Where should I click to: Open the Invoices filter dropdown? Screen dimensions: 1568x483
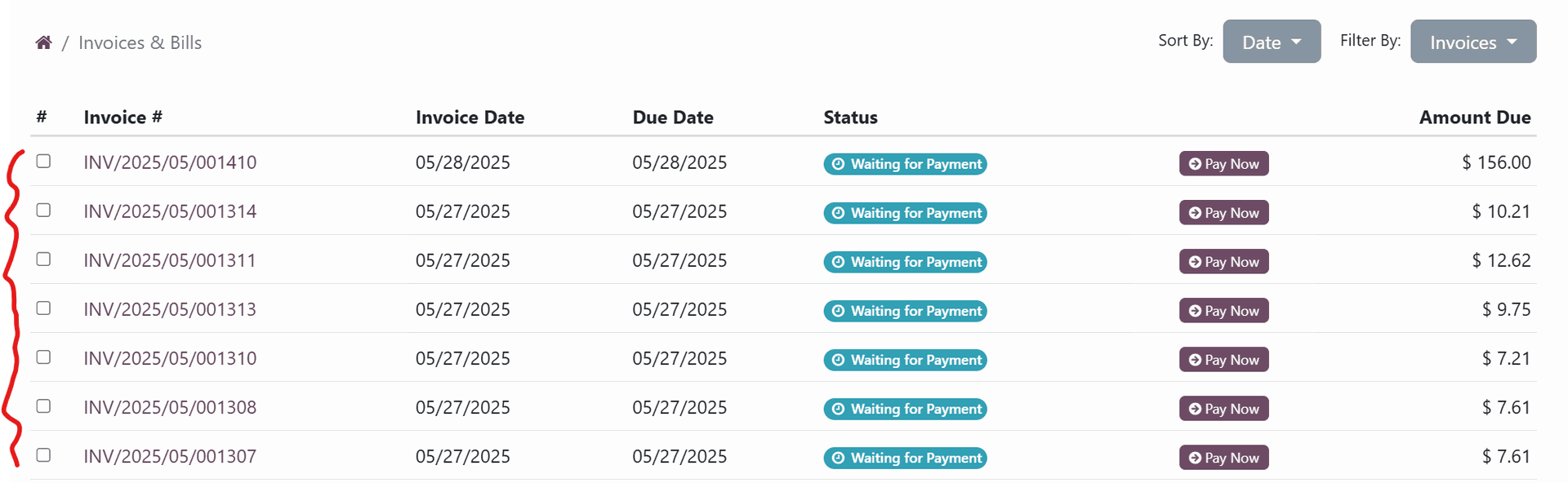pyautogui.click(x=1473, y=42)
